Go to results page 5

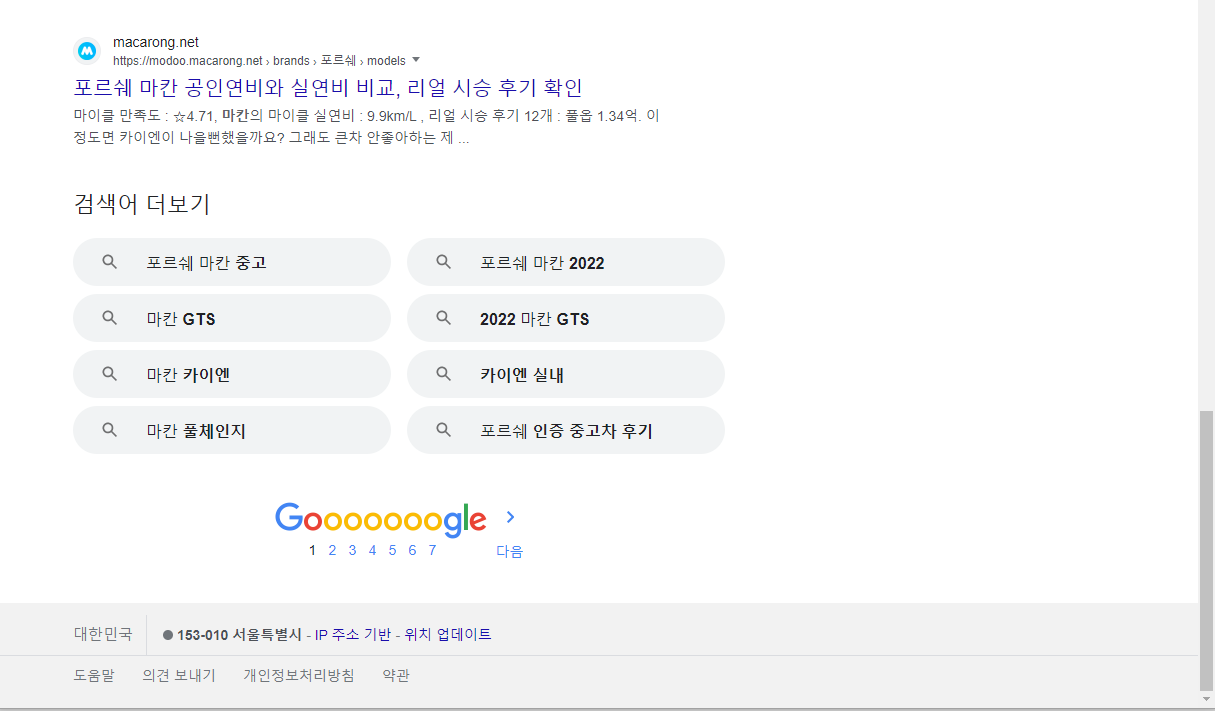[392, 550]
